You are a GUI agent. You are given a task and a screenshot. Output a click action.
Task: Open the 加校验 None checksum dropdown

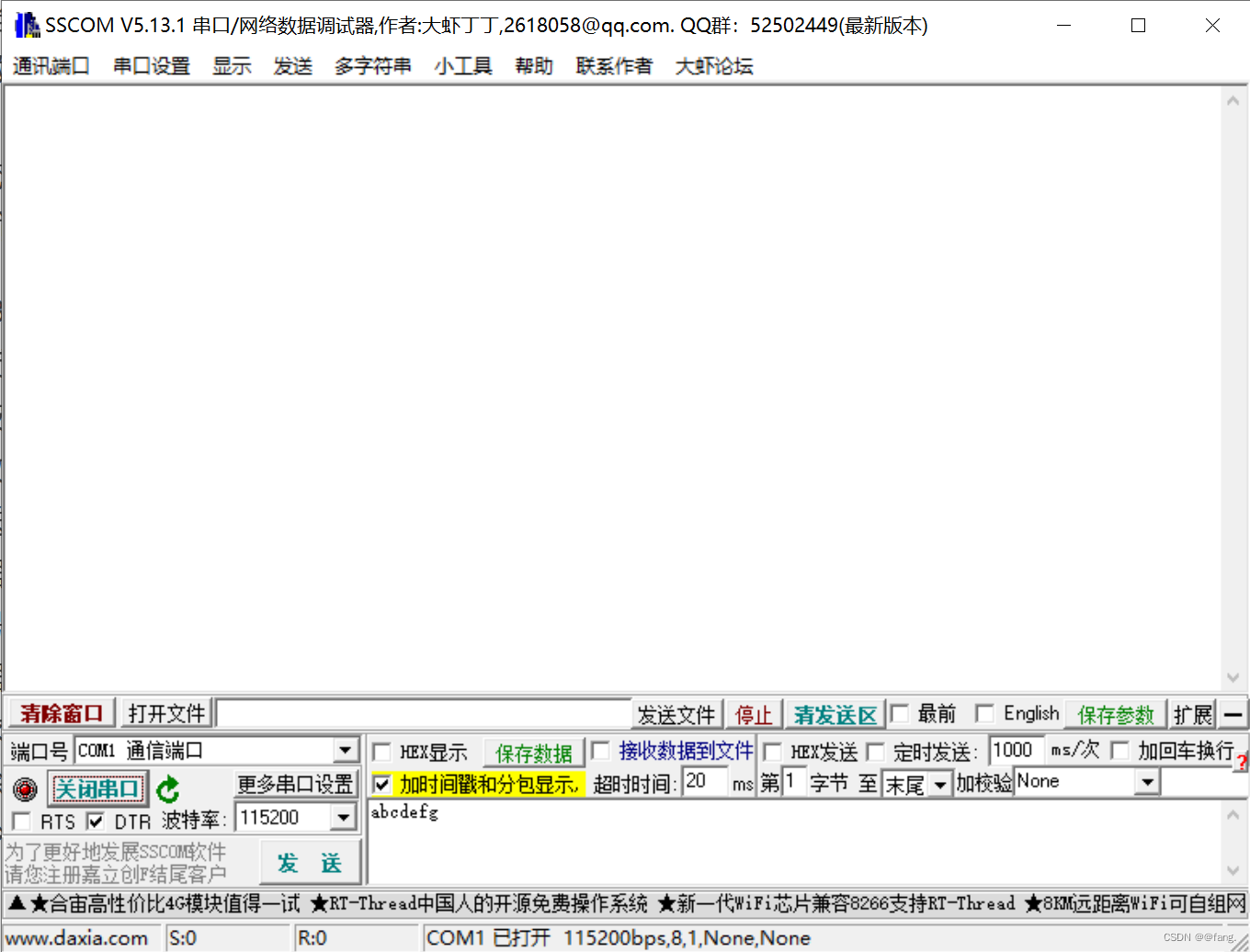coord(1147,782)
